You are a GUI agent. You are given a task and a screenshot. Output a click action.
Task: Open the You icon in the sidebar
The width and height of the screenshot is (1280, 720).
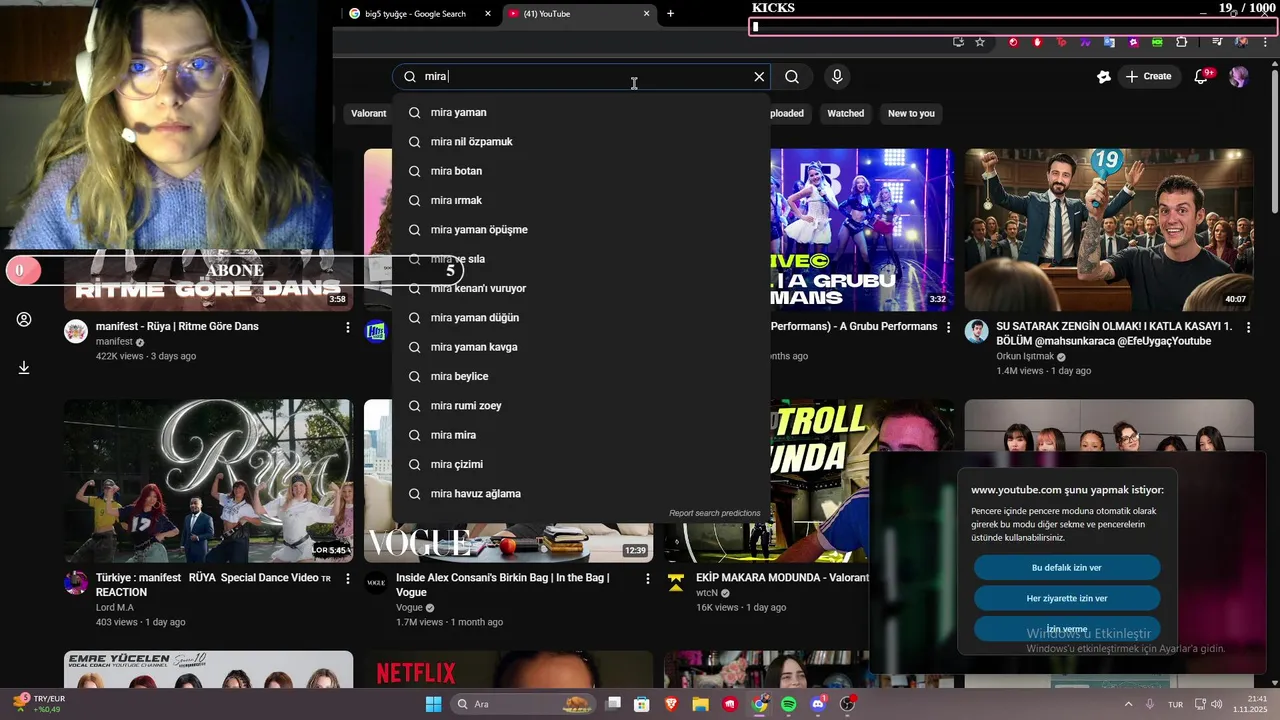pyautogui.click(x=24, y=320)
